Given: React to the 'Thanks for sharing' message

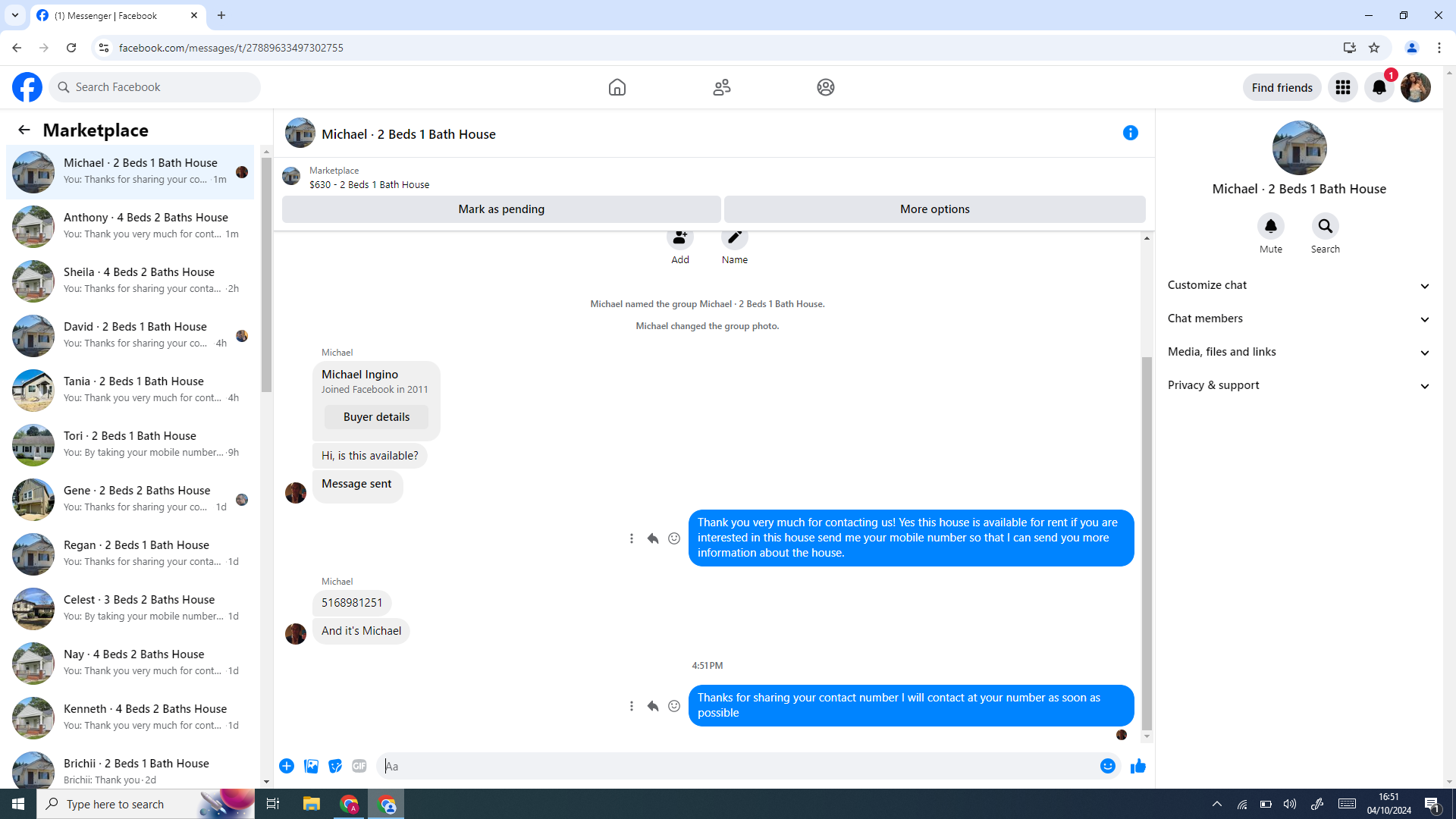Looking at the screenshot, I should tap(674, 706).
